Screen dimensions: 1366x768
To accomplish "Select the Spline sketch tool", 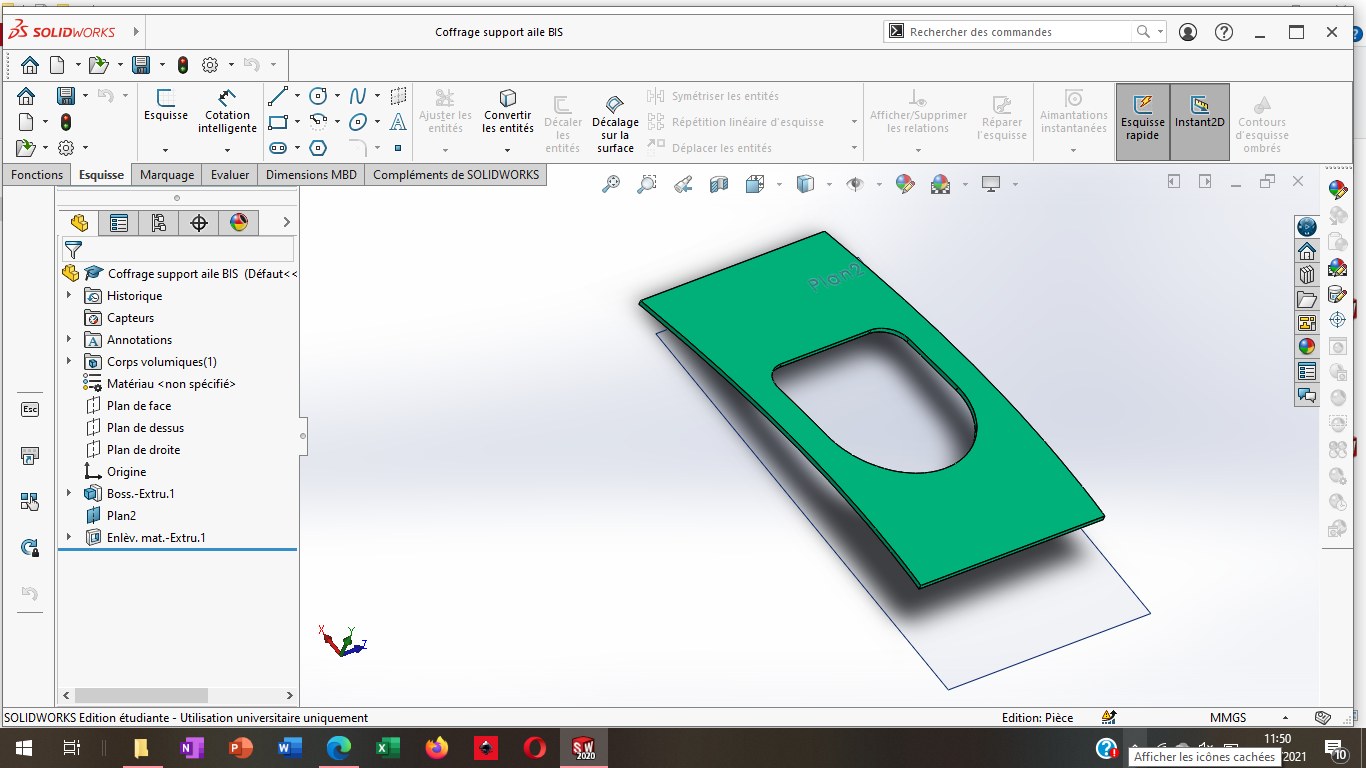I will (358, 96).
